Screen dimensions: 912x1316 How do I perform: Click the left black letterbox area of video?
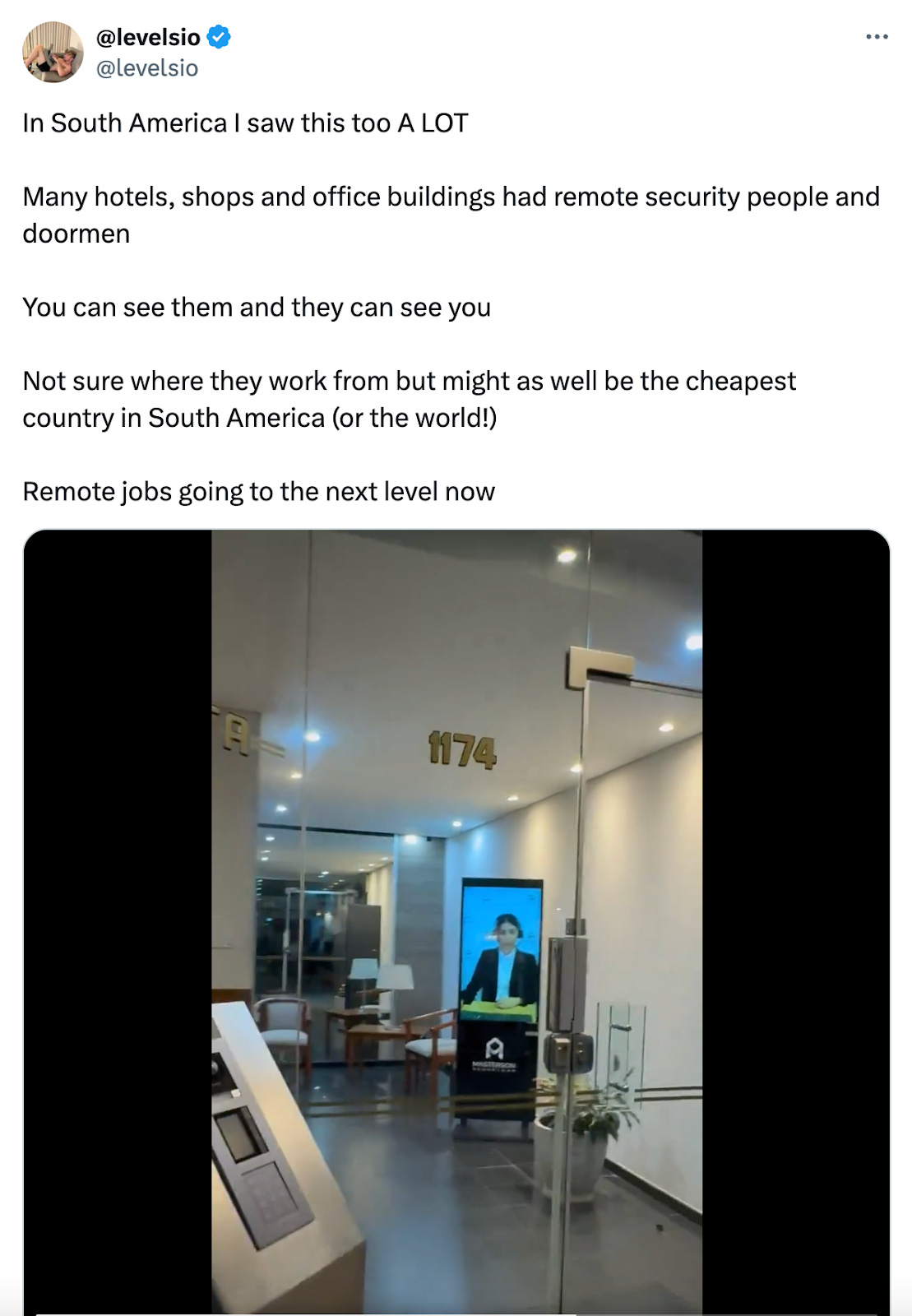[x=118, y=921]
